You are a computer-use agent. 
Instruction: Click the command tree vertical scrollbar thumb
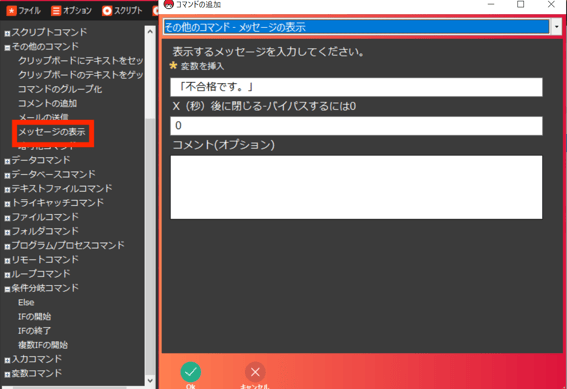[150, 246]
